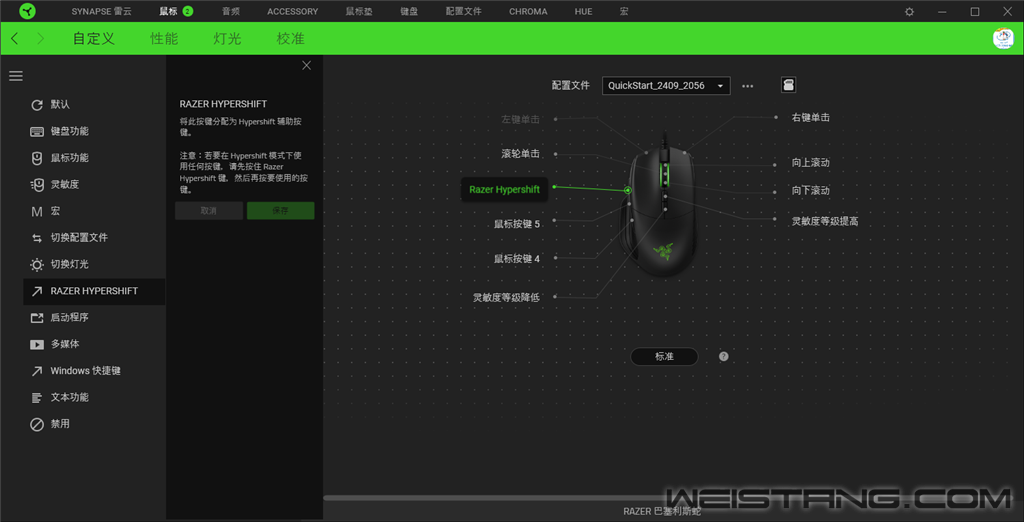Click the green Hypershift button marker on mouse
Screen dimensions: 1024x522
(627, 190)
